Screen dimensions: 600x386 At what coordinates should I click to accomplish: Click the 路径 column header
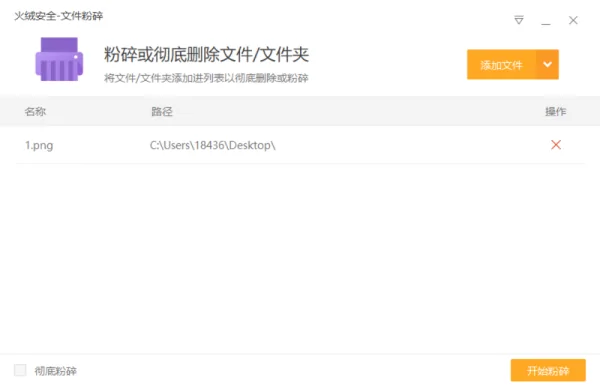click(162, 111)
